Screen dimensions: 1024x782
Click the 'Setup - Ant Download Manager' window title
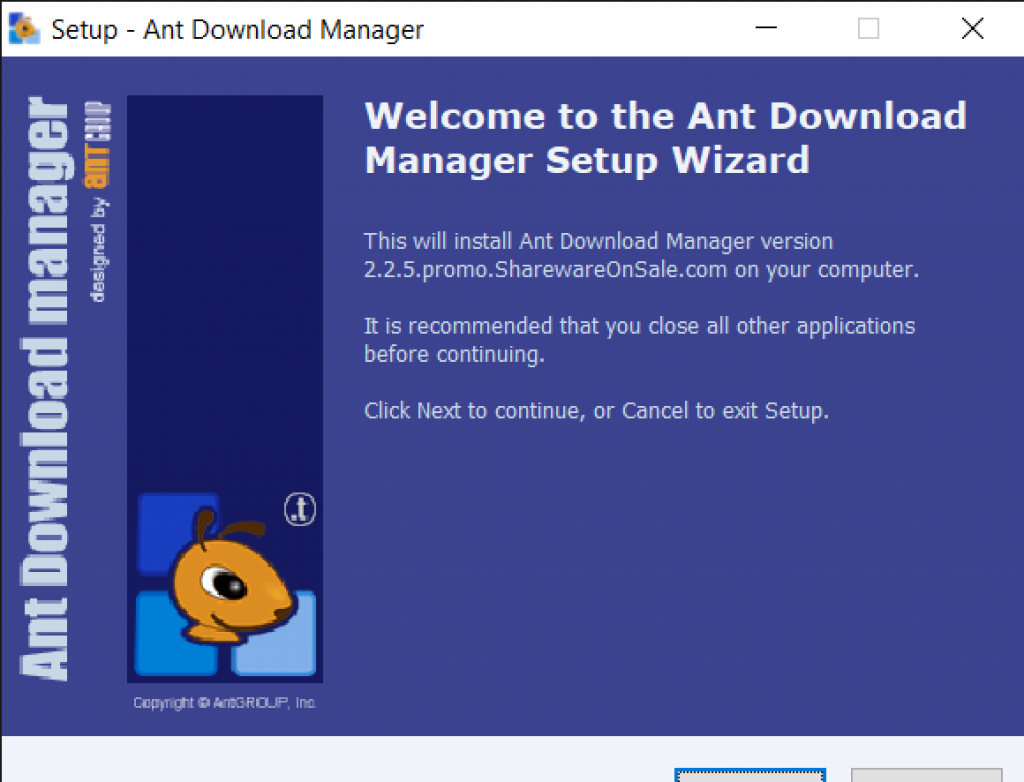point(237,30)
